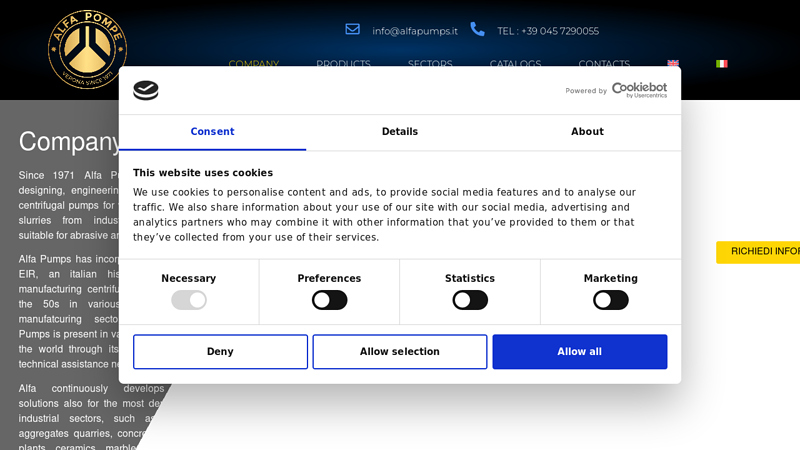Click the phone handset icon
This screenshot has height=450, width=800.
click(x=477, y=29)
